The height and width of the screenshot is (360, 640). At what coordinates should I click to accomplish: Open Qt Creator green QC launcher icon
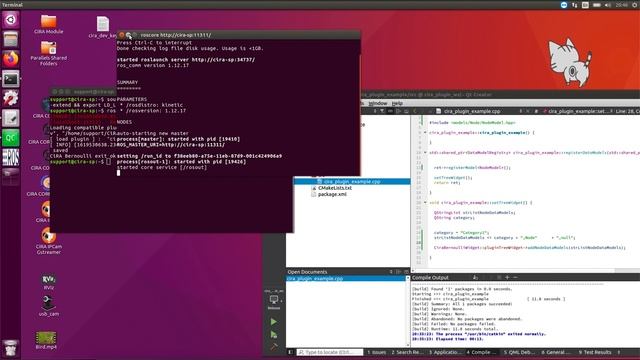(11, 138)
